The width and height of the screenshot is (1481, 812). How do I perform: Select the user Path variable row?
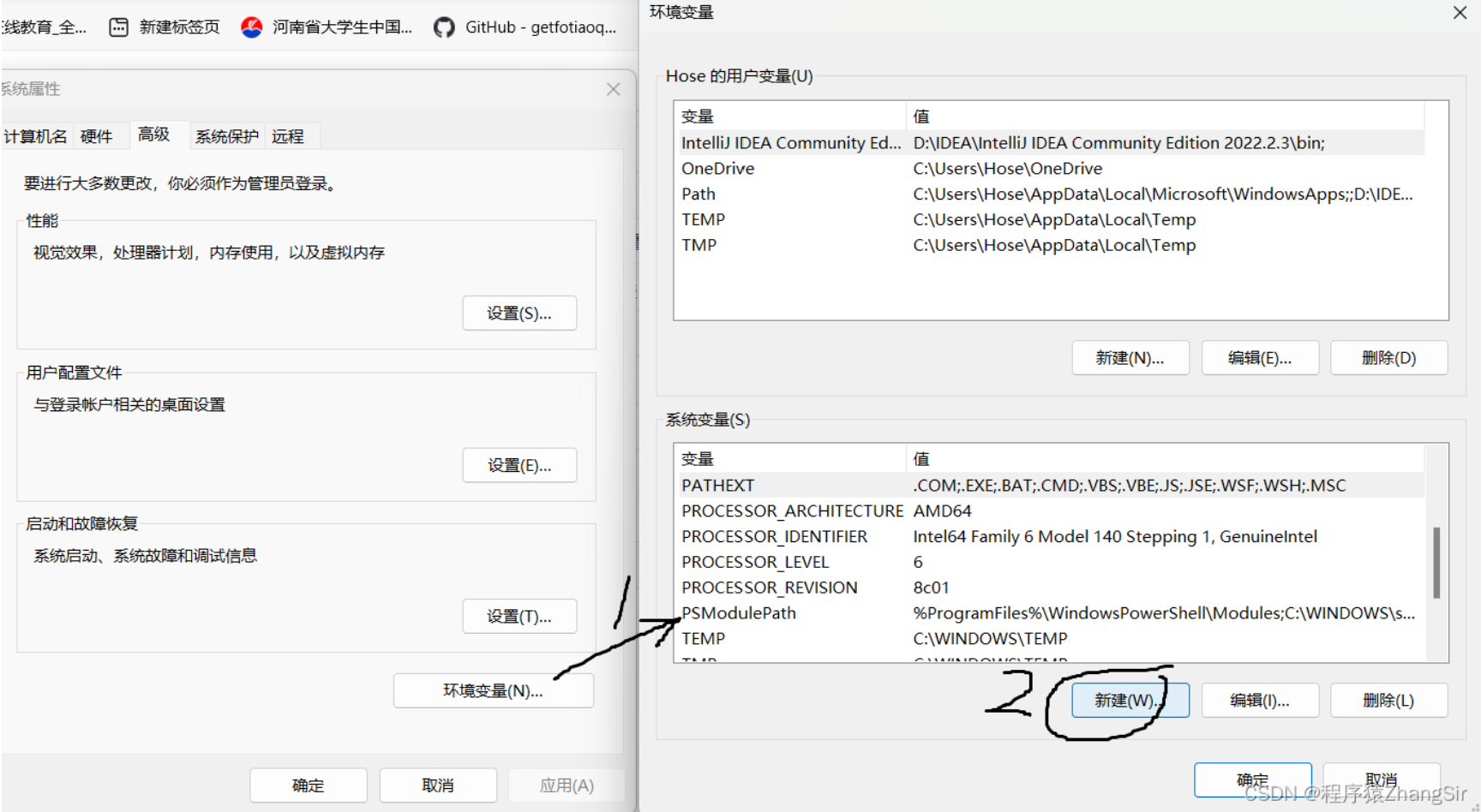tap(1052, 194)
